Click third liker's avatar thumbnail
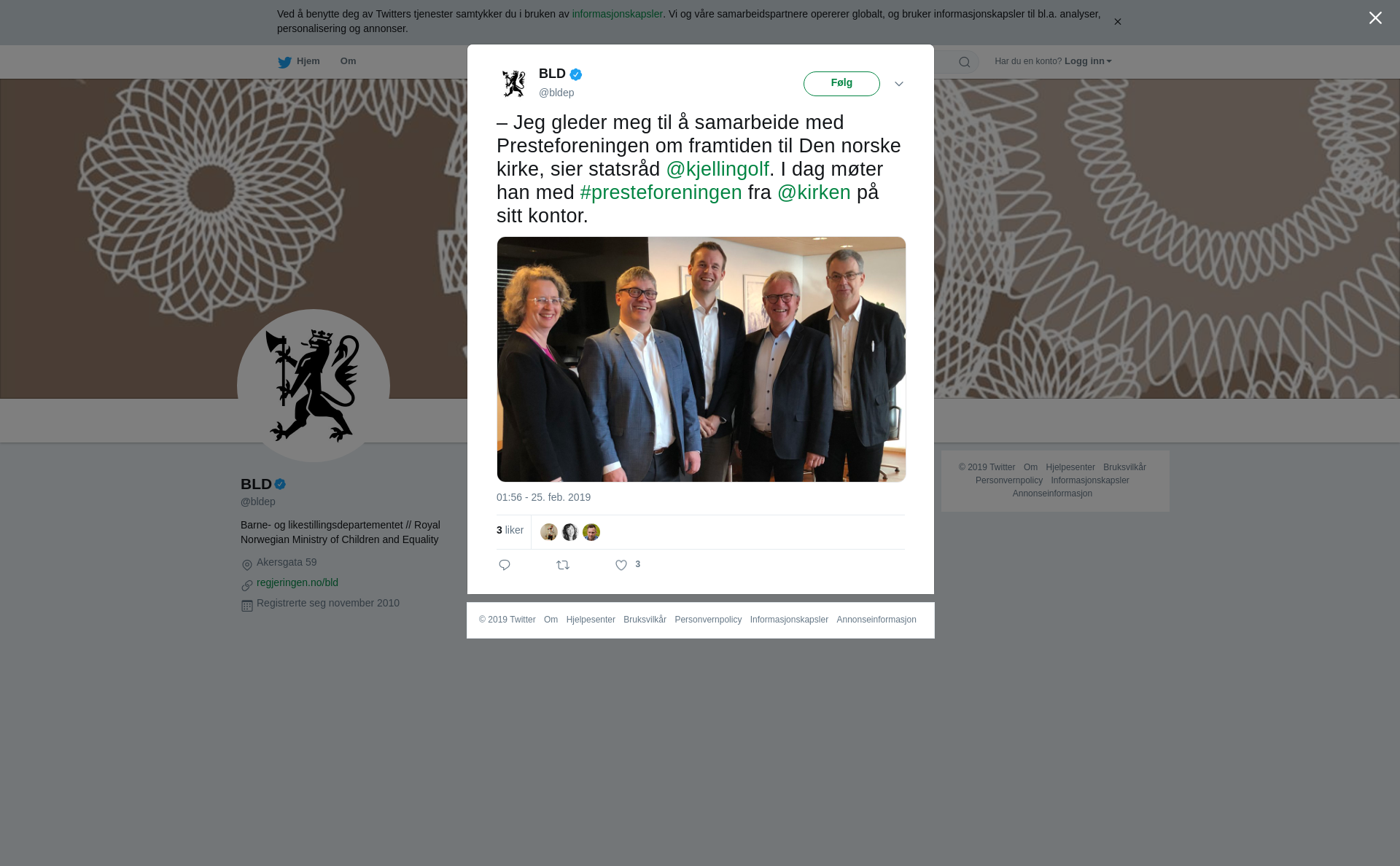The width and height of the screenshot is (1400, 866). pyautogui.click(x=591, y=532)
